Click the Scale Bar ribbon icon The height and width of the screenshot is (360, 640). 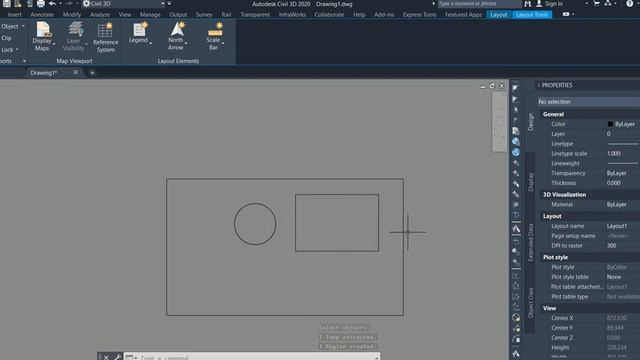tap(215, 29)
